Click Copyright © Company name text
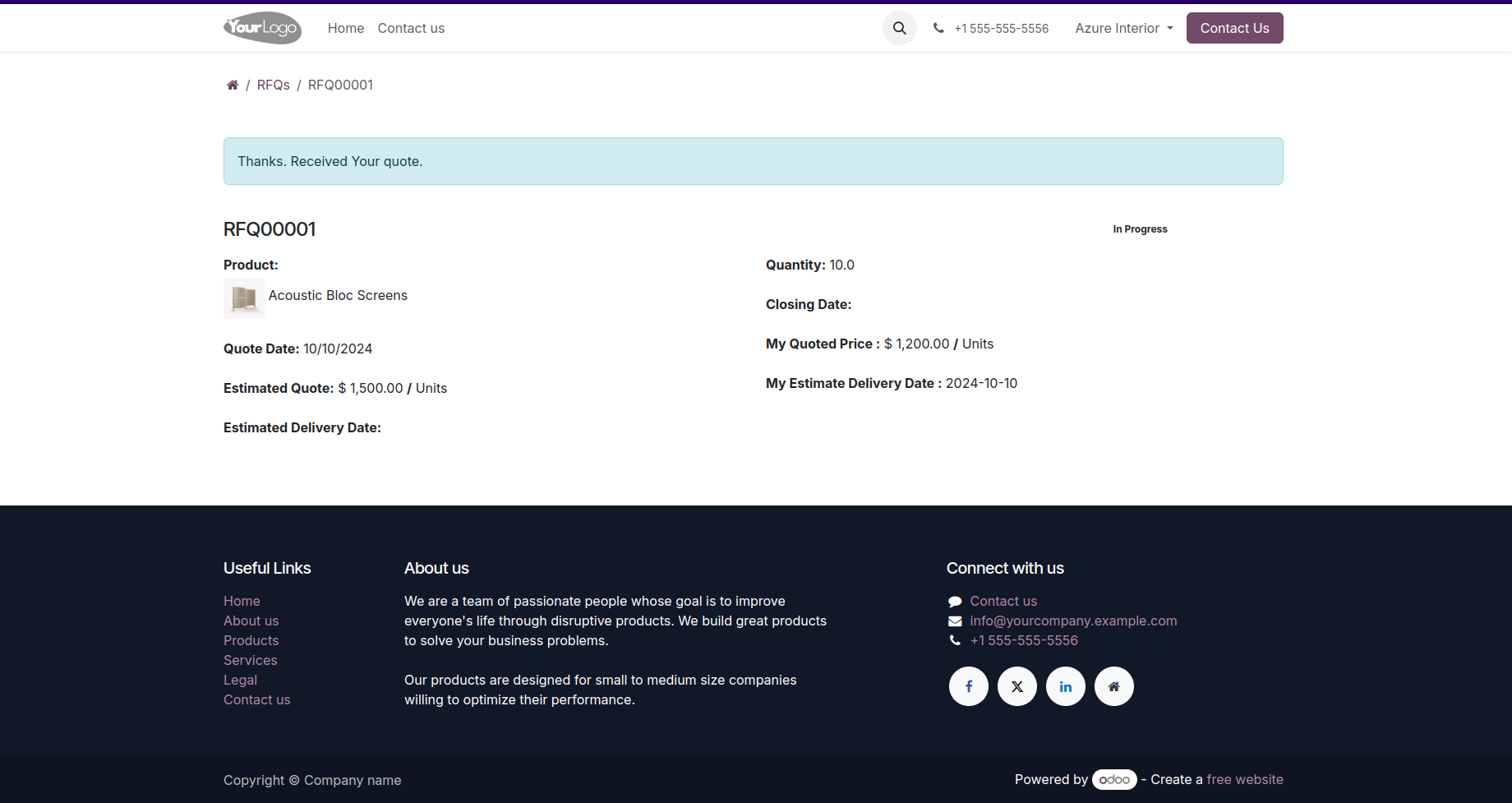The image size is (1512, 803). point(312,780)
